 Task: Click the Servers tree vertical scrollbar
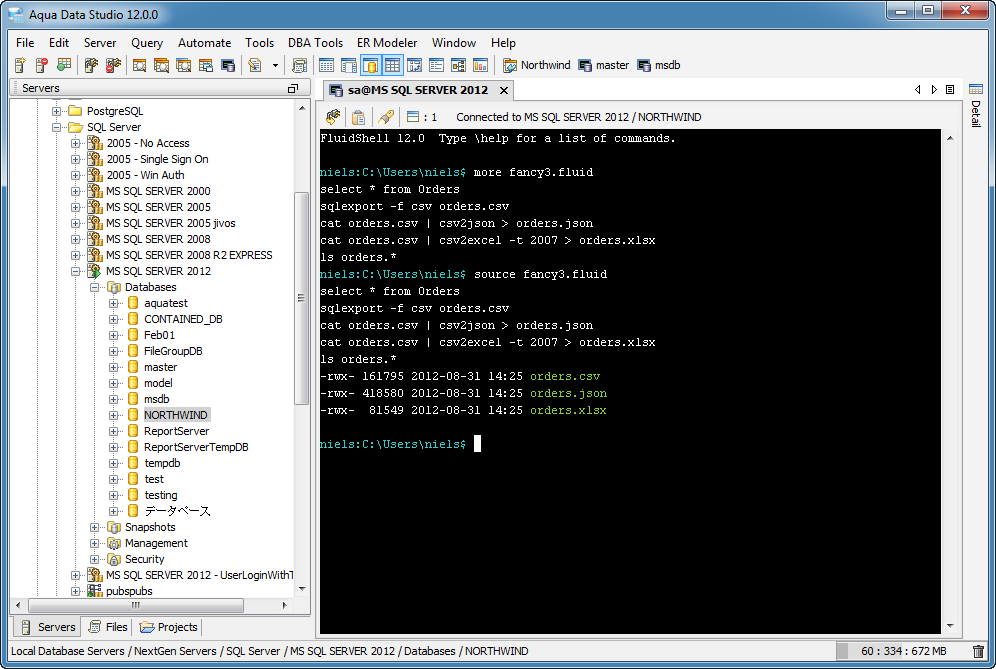(302, 299)
